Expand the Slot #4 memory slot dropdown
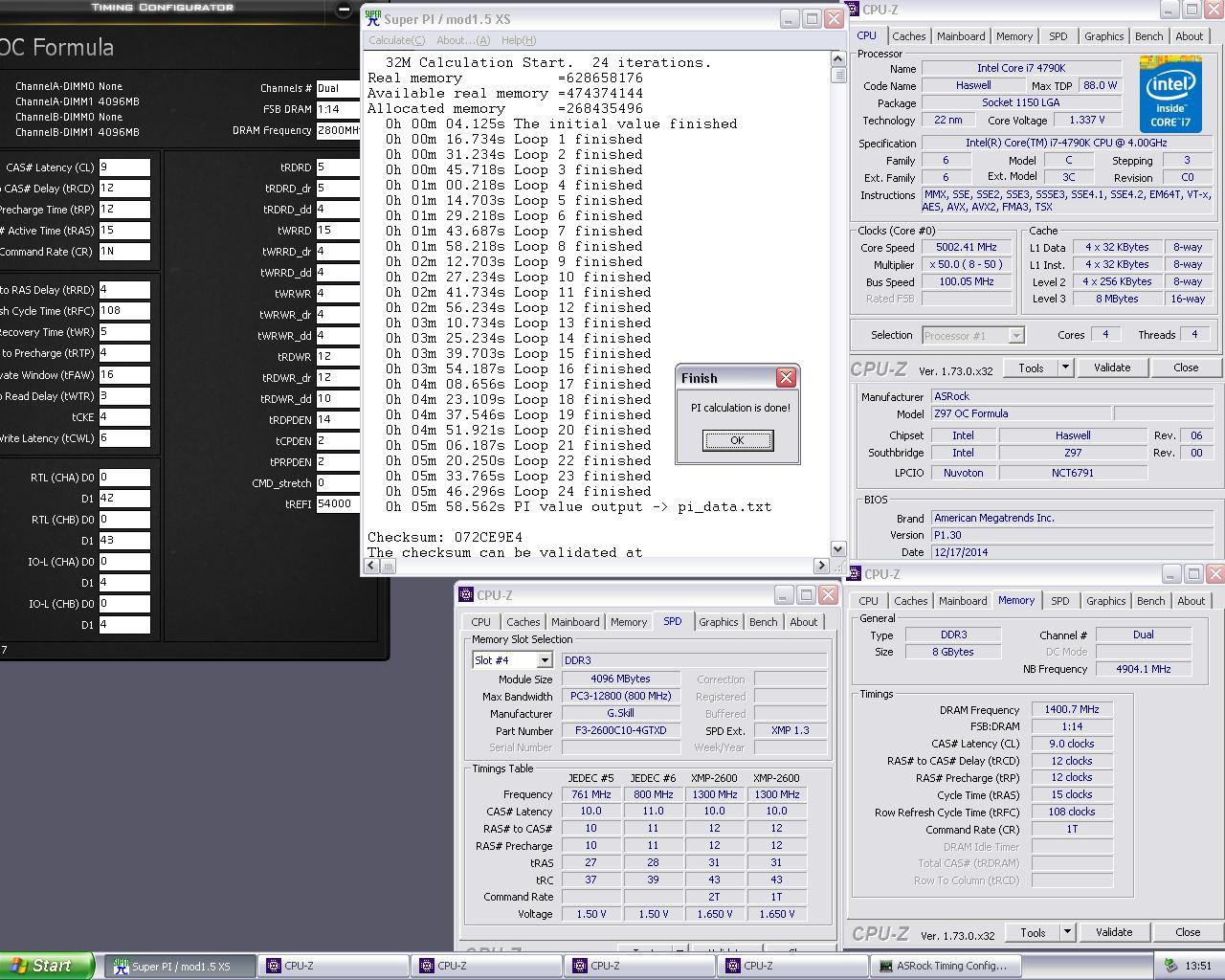Viewport: 1225px width, 980px height. 544,660
